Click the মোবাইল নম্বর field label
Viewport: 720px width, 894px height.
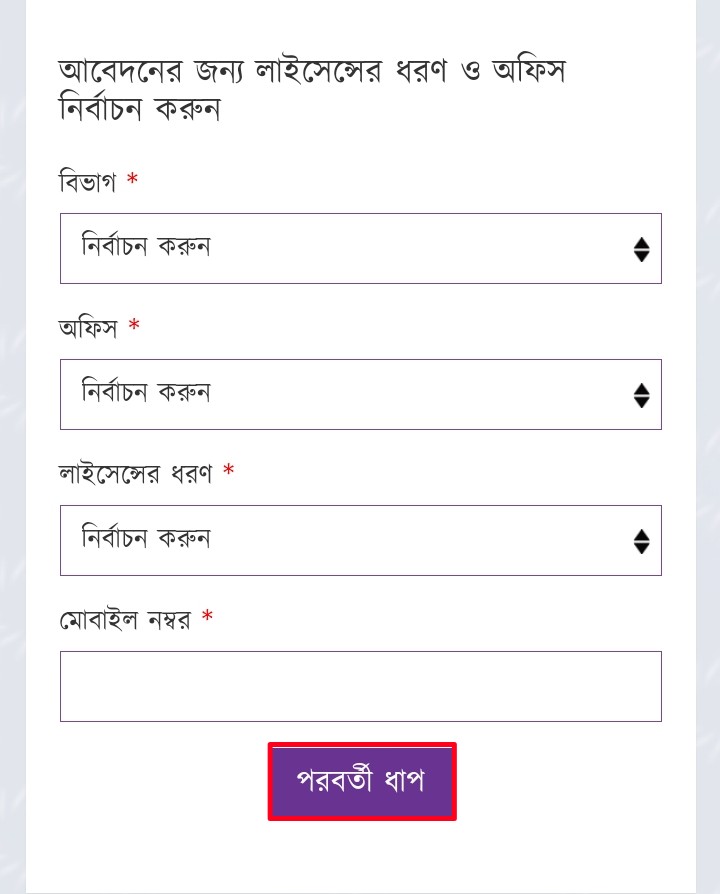125,620
